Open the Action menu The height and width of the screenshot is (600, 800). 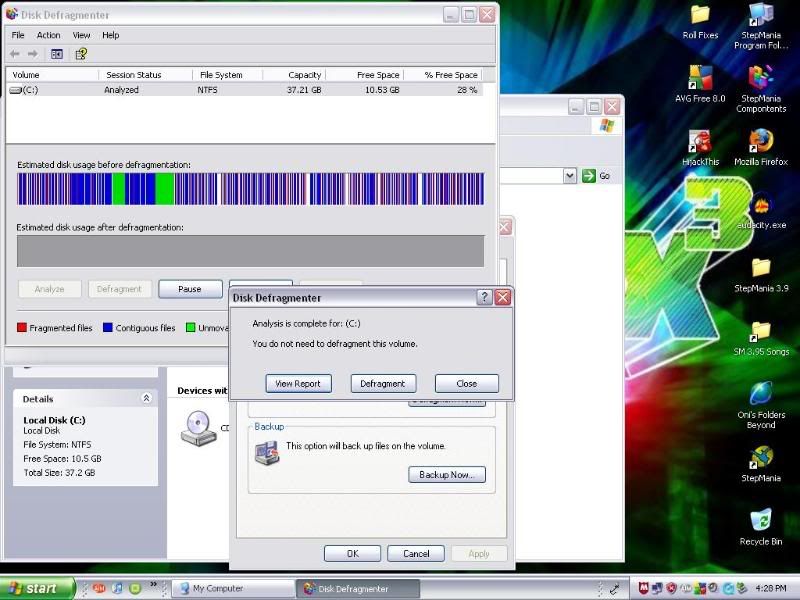pos(48,35)
